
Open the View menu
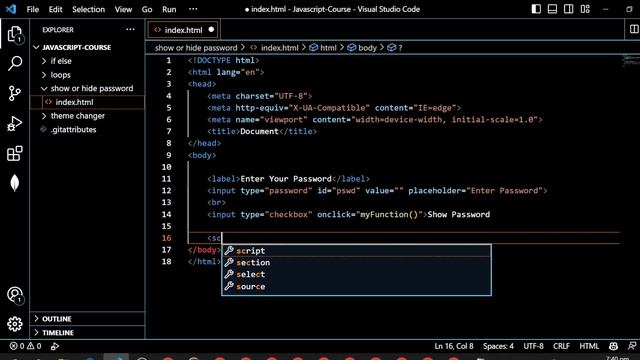pyautogui.click(x=123, y=9)
